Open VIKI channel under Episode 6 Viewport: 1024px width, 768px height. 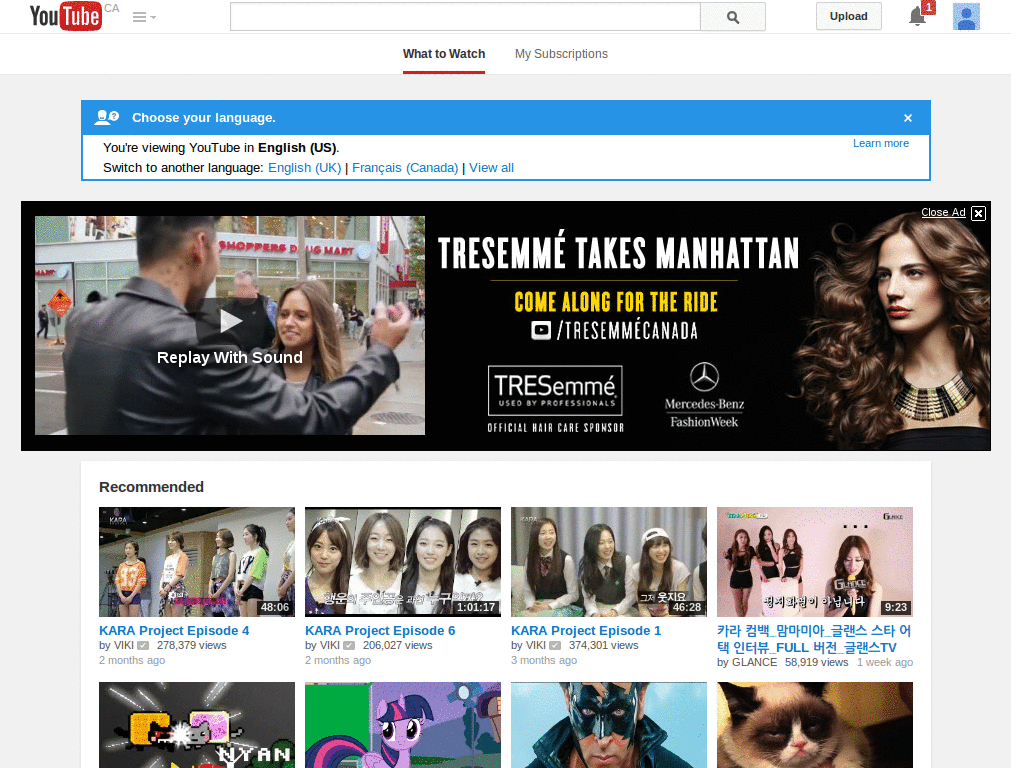tap(329, 645)
